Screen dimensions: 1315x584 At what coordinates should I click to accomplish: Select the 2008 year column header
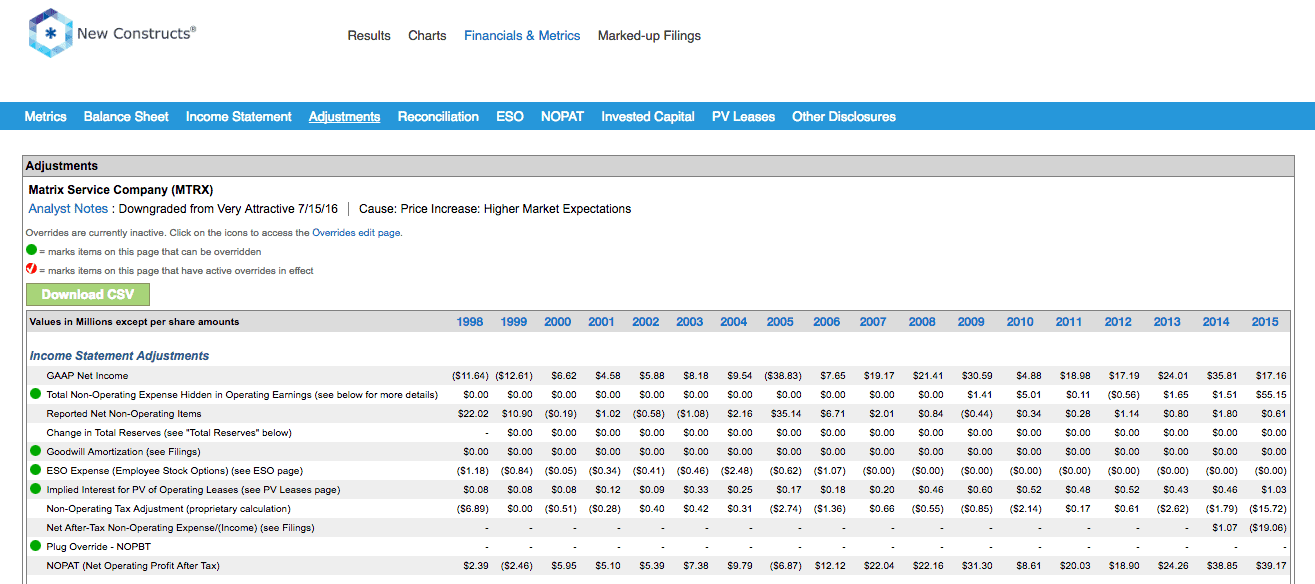point(922,322)
